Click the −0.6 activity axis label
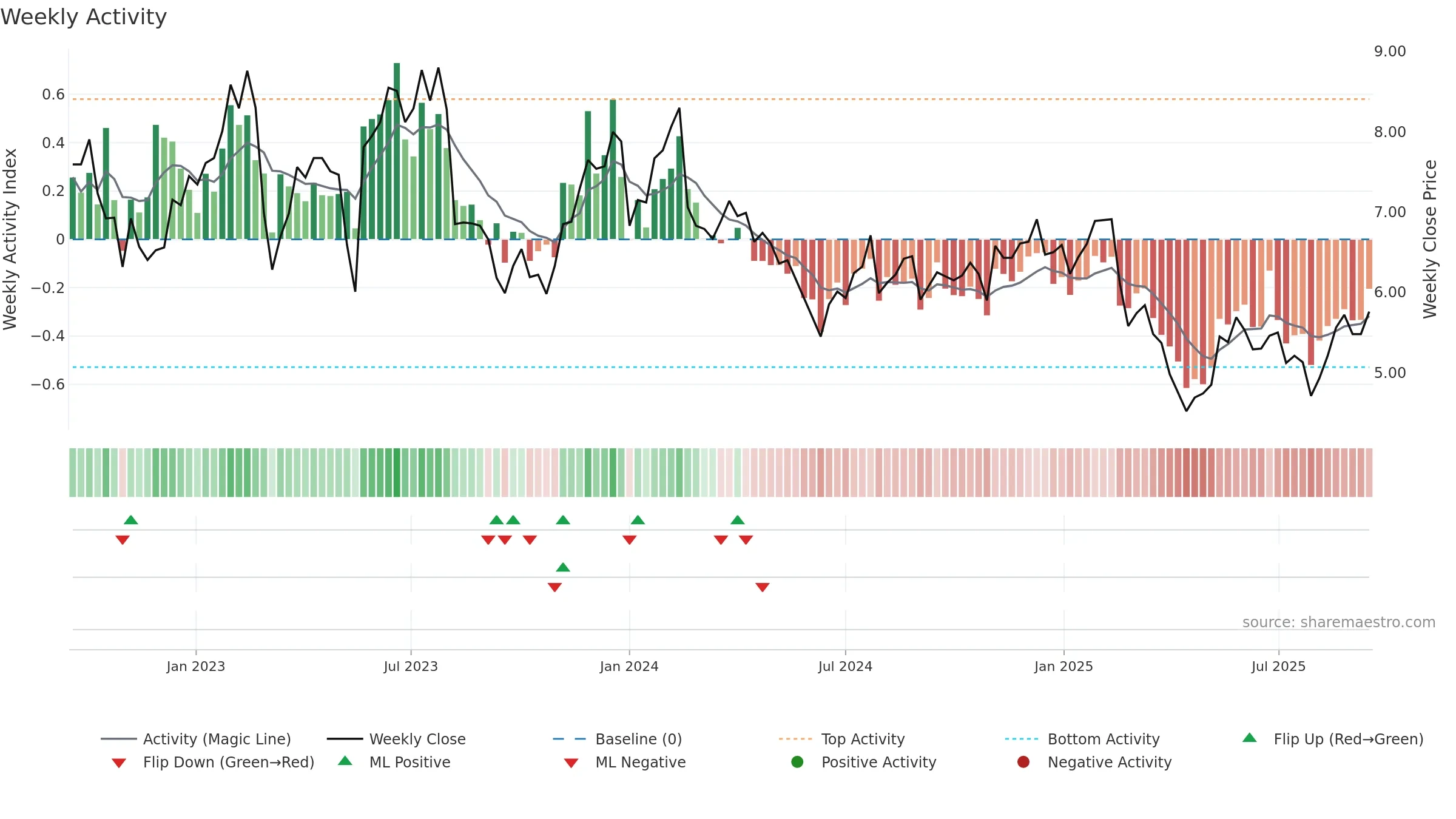Screen dimensions: 1456x819 [48, 385]
